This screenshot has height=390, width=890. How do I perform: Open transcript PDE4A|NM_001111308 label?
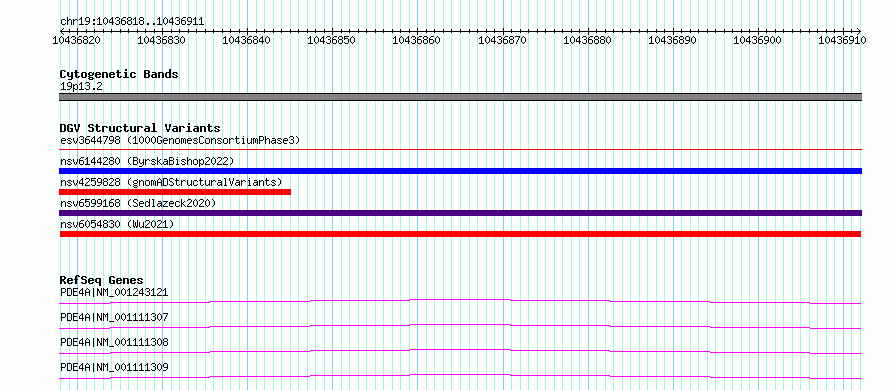click(114, 342)
